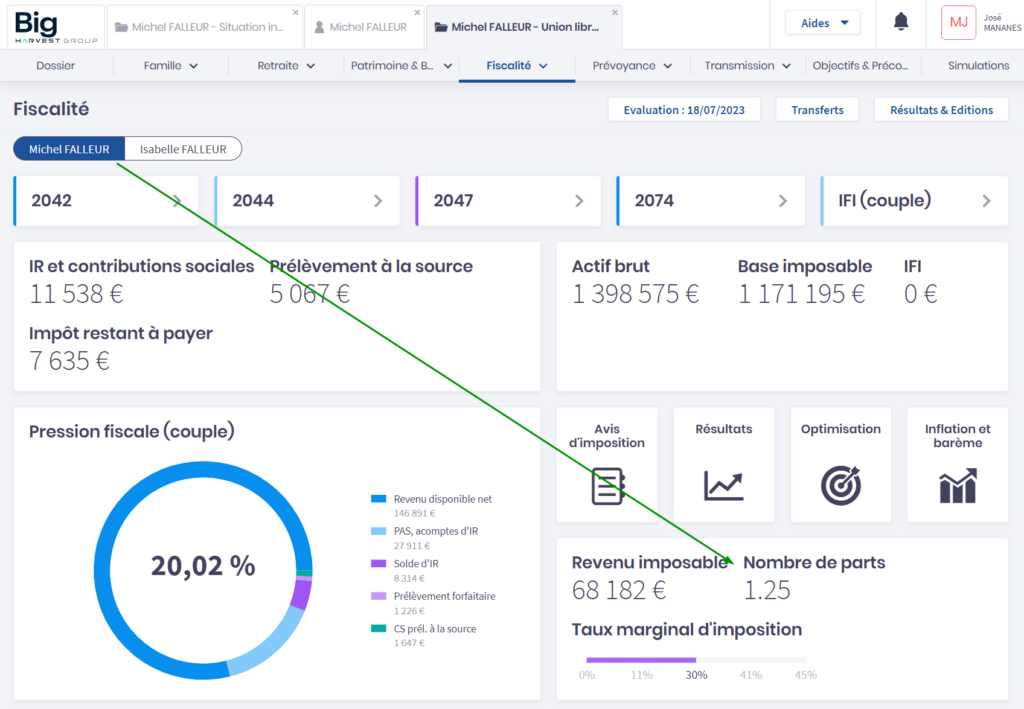The width and height of the screenshot is (1024, 709).
Task: Select Isabelle FALLEUR in person toggle
Action: click(x=183, y=149)
